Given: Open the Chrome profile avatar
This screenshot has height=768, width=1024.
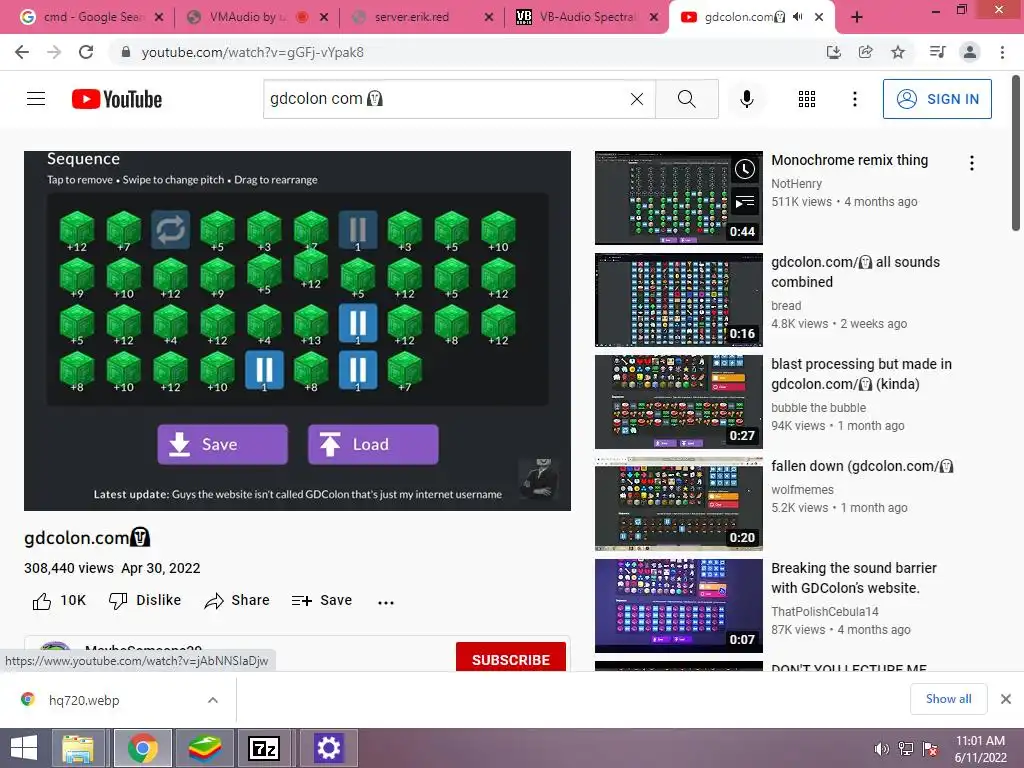Looking at the screenshot, I should 970,52.
